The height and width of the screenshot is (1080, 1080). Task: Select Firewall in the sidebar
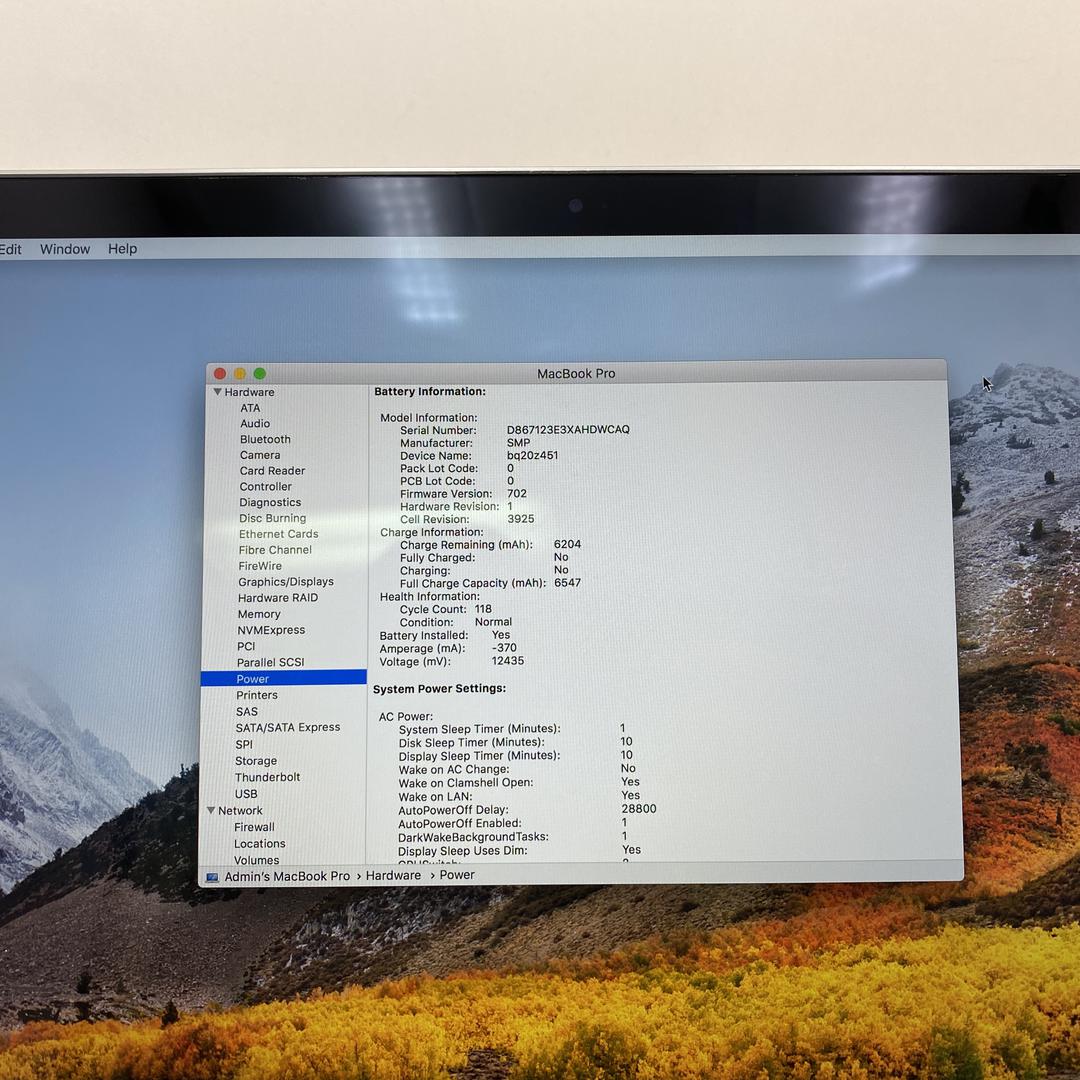[x=254, y=827]
